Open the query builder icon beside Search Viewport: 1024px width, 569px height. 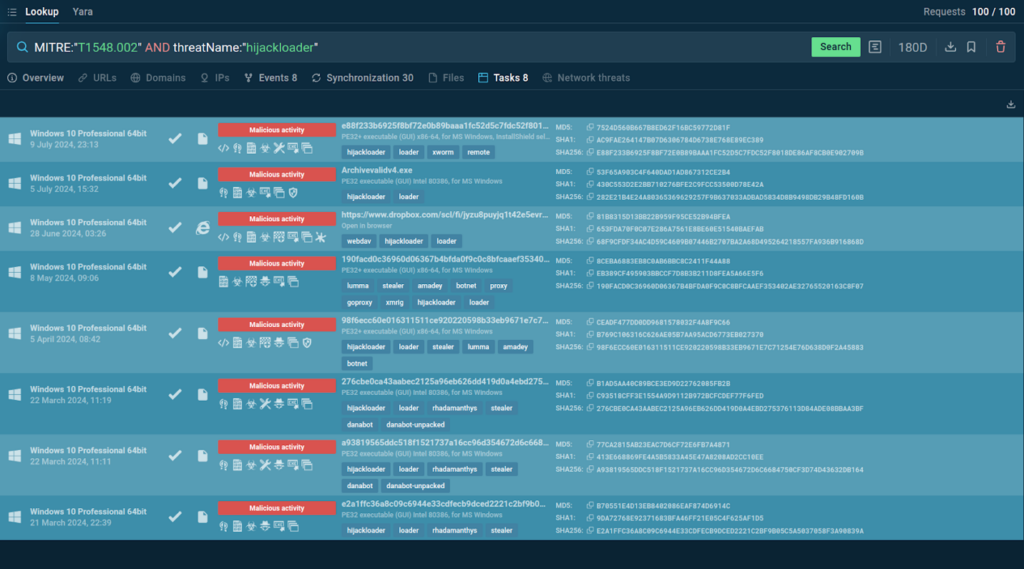[x=875, y=47]
